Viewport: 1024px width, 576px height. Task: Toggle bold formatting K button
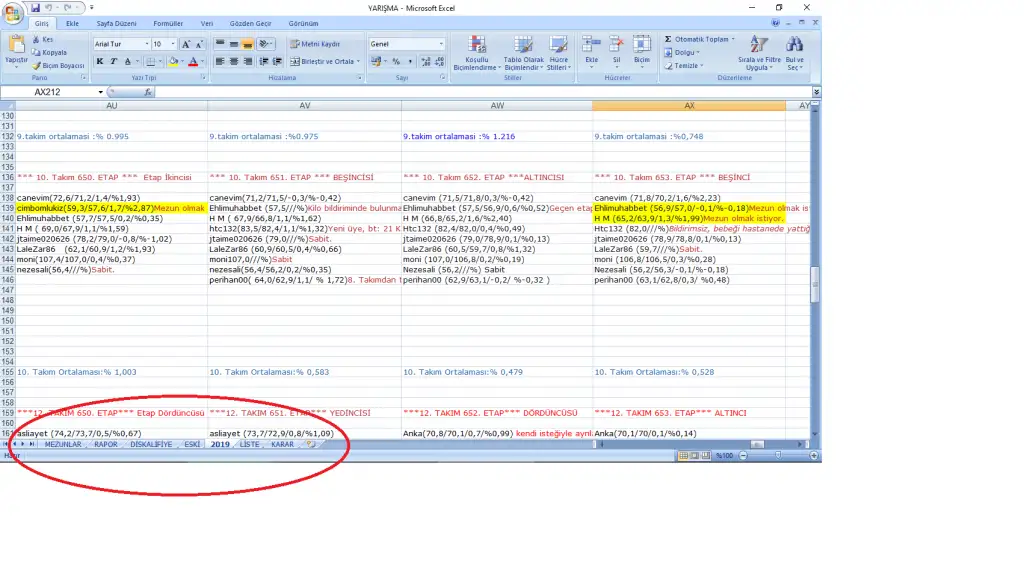(100, 61)
